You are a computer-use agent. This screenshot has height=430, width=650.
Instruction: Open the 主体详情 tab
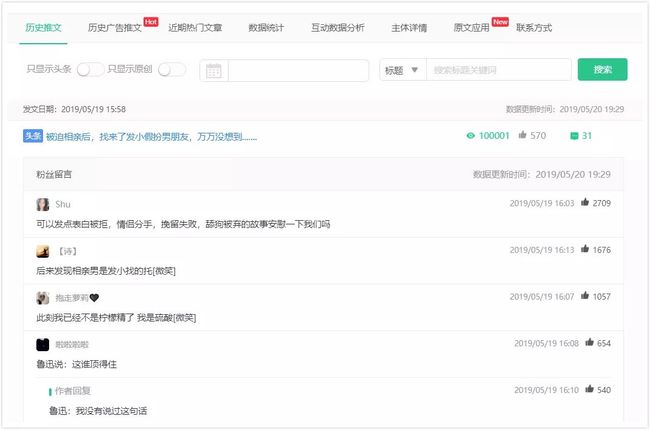click(x=409, y=28)
